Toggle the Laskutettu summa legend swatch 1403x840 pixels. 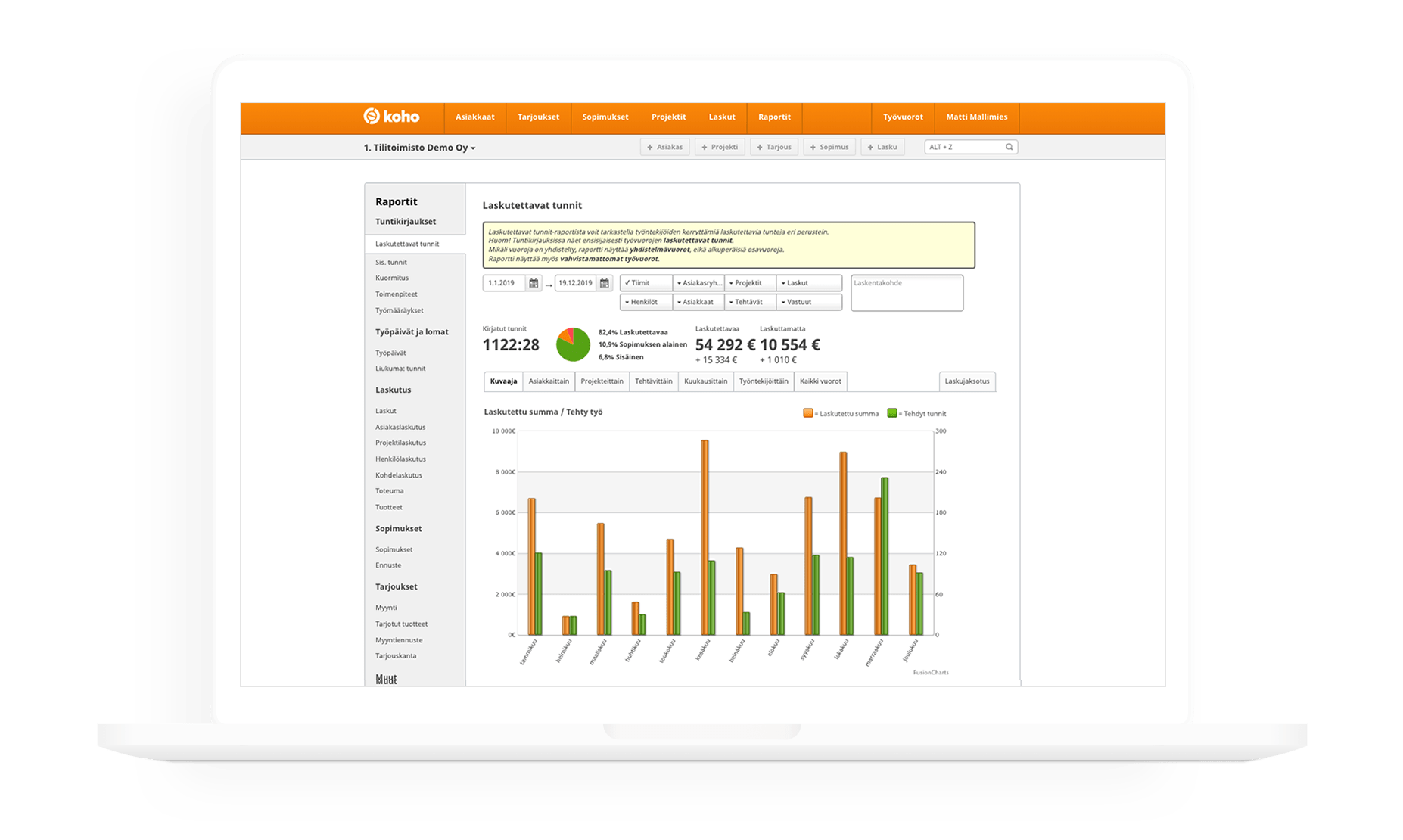coord(807,413)
